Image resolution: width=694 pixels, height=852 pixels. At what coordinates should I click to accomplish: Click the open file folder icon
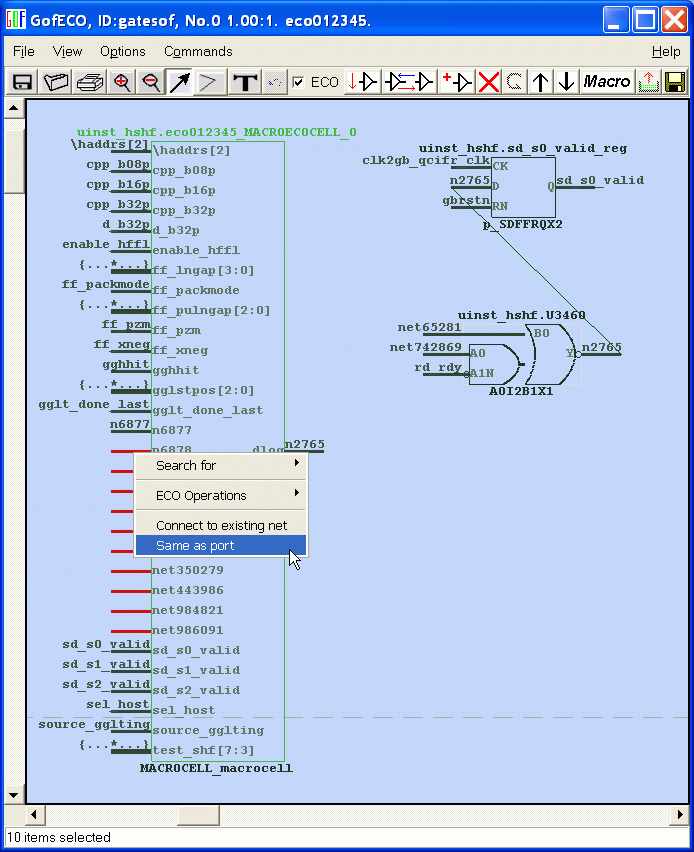click(x=56, y=82)
